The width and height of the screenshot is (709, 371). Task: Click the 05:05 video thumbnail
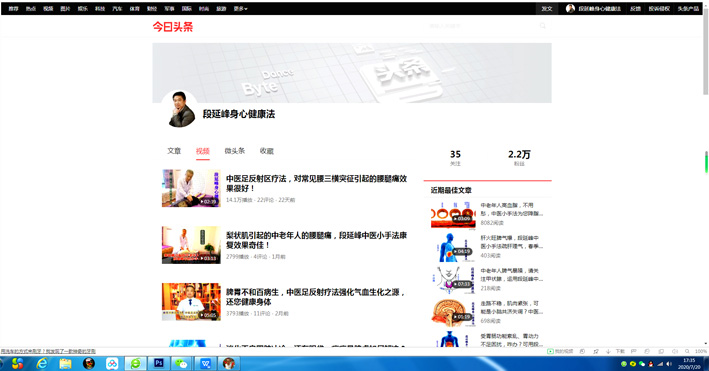pyautogui.click(x=191, y=302)
